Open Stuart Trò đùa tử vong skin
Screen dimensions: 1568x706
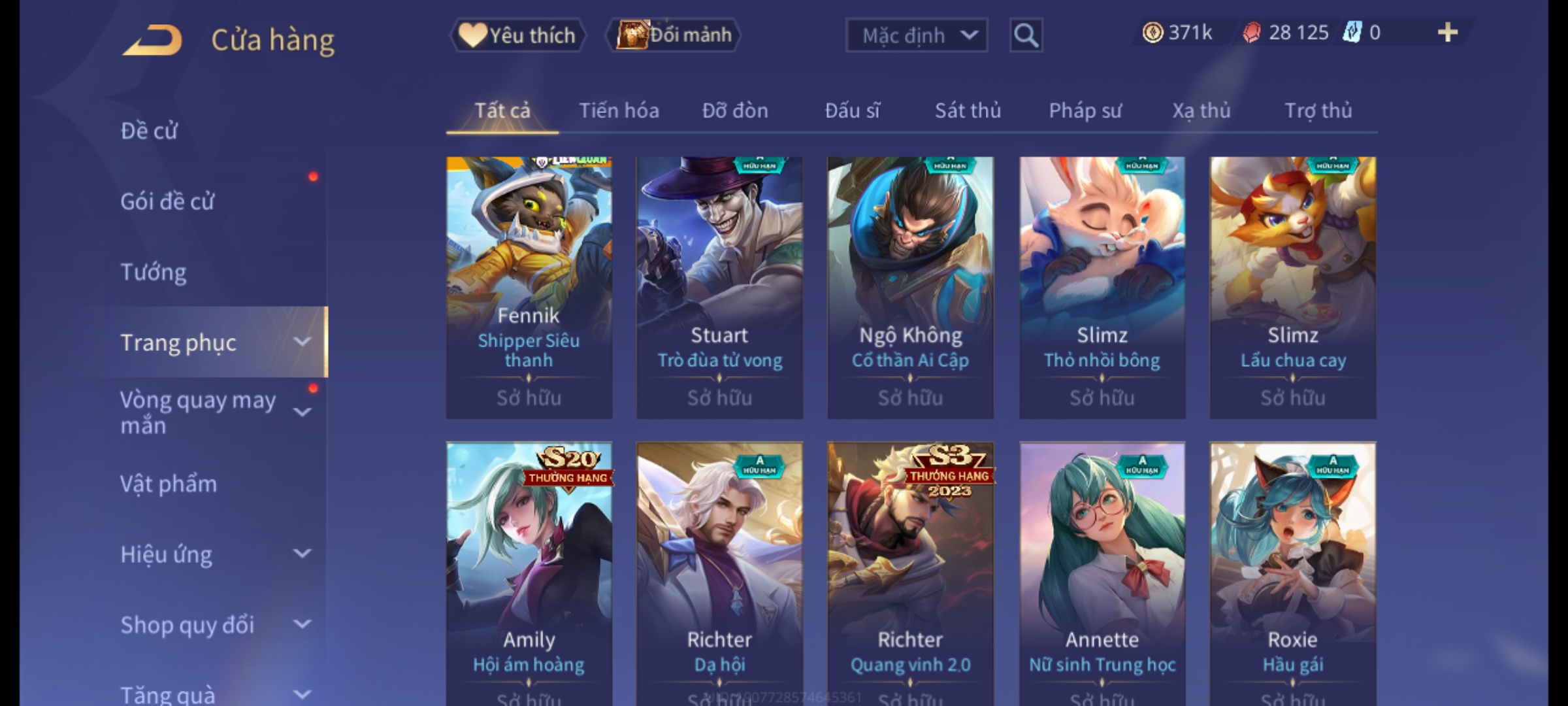(719, 288)
